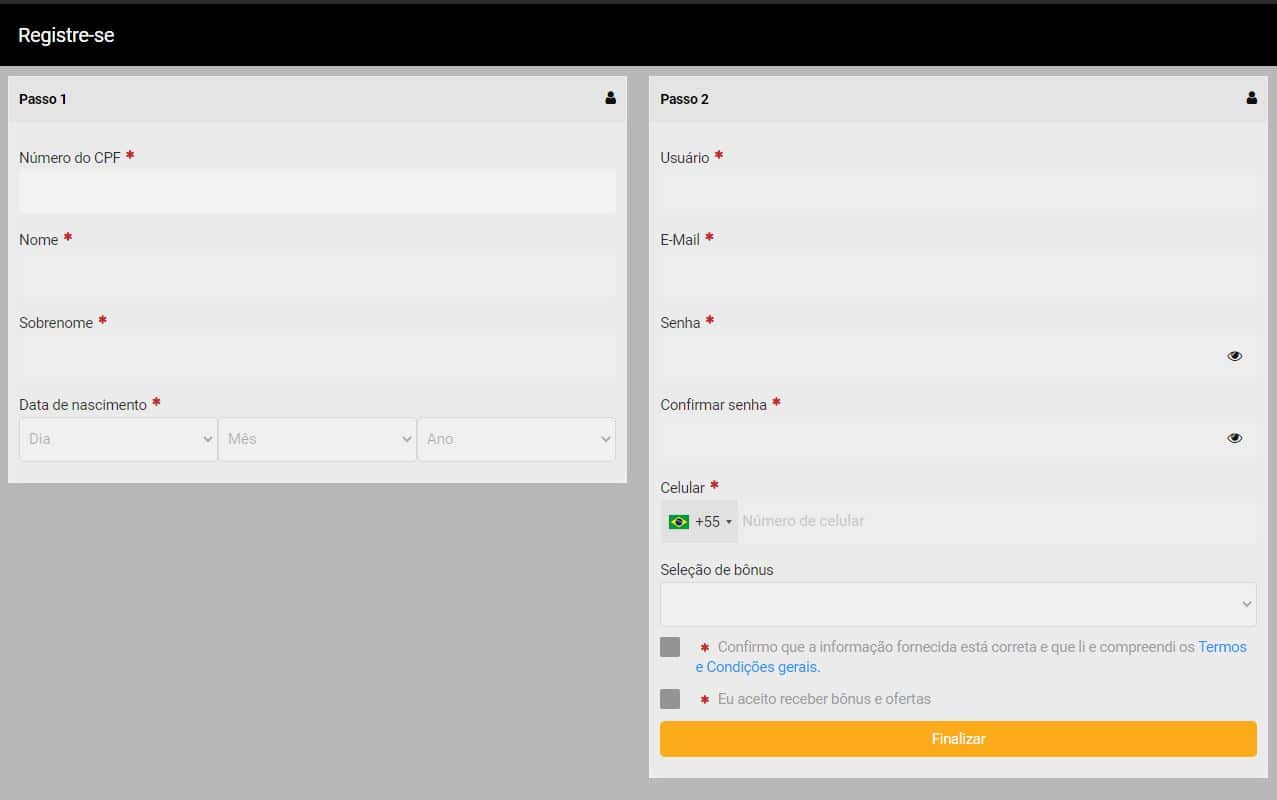Check the terms and conditions confirmation box
This screenshot has width=1277, height=800.
pos(670,647)
